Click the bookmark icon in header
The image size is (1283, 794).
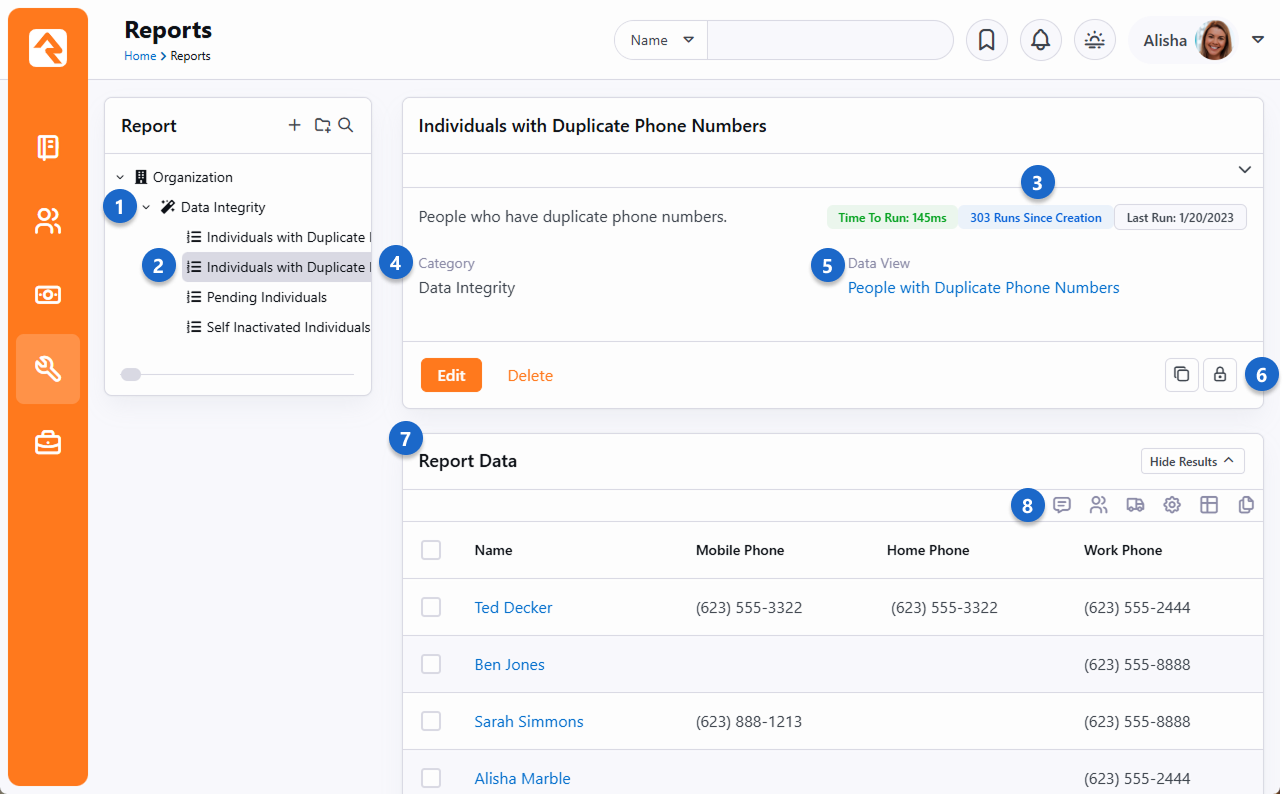click(986, 40)
